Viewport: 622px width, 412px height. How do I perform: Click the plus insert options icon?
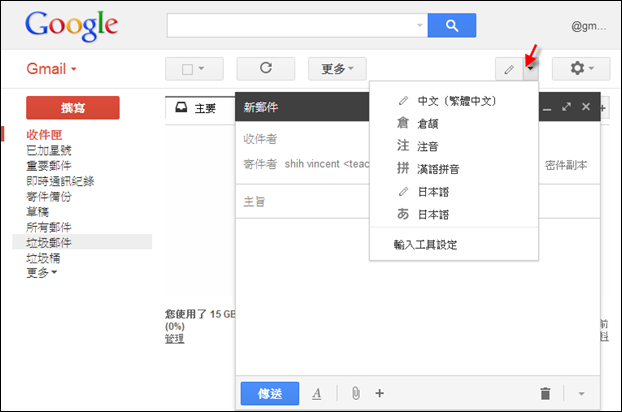pos(380,393)
